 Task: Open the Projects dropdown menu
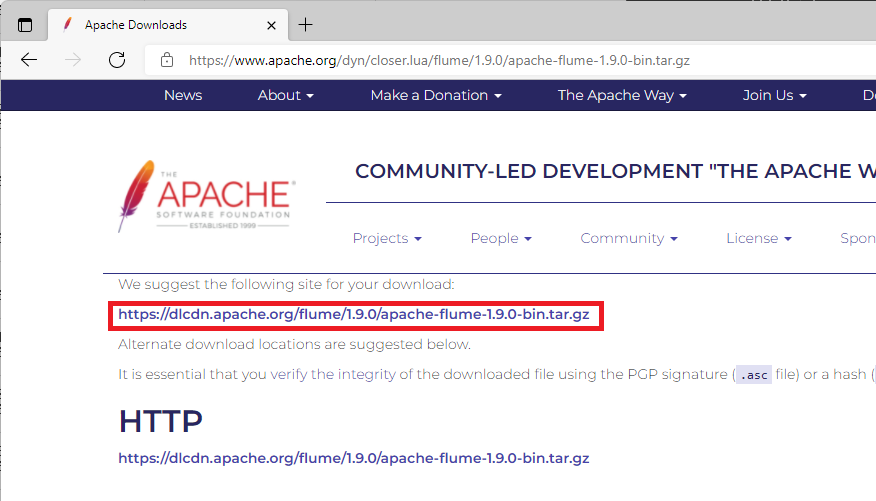(x=387, y=238)
